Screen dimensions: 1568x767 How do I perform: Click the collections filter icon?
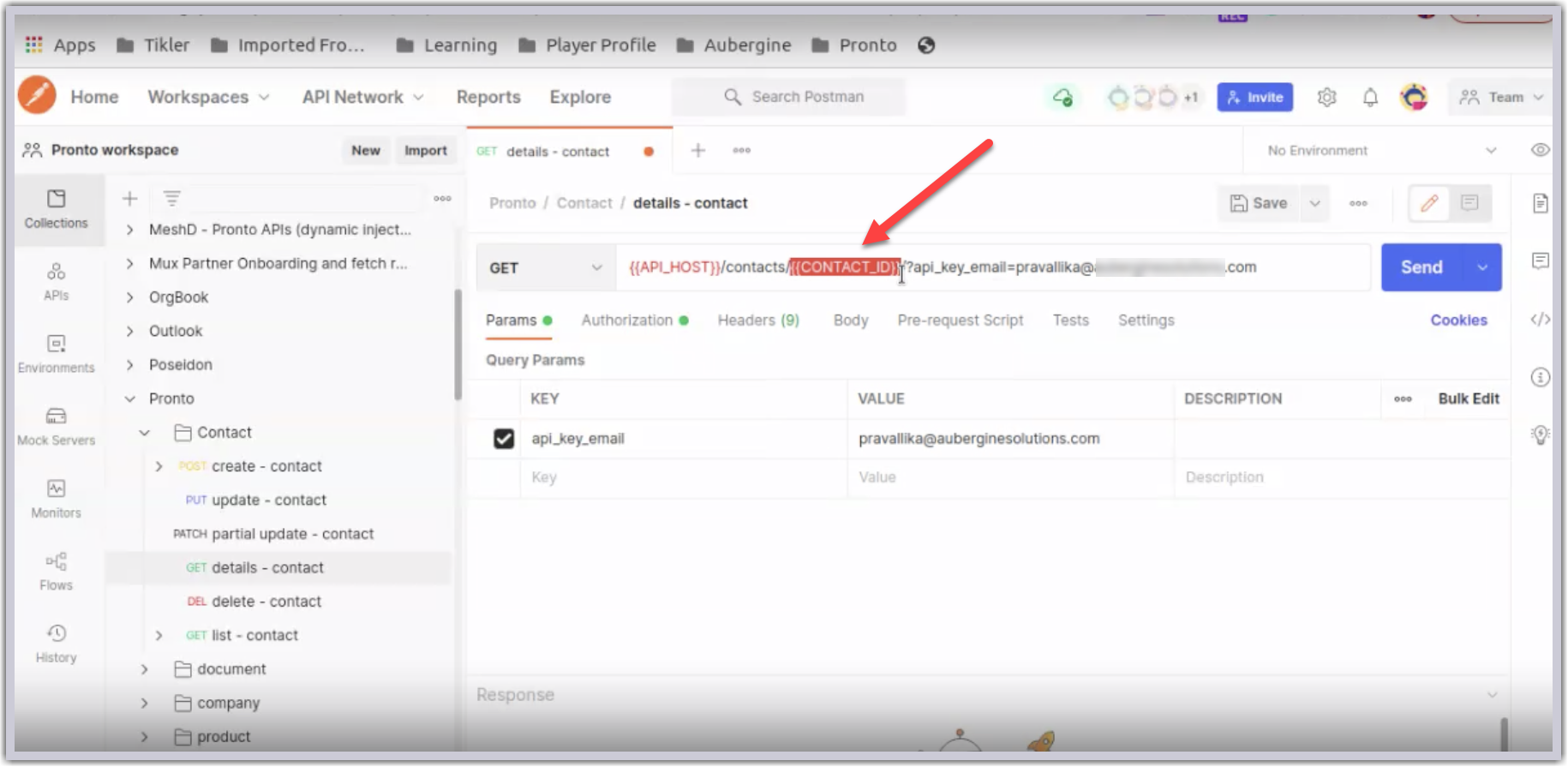[171, 199]
